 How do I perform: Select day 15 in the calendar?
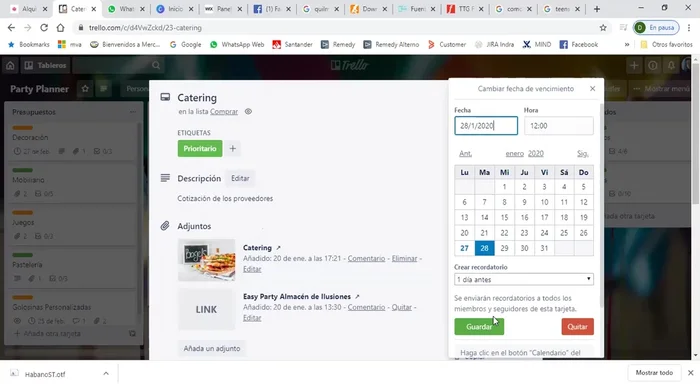point(504,217)
